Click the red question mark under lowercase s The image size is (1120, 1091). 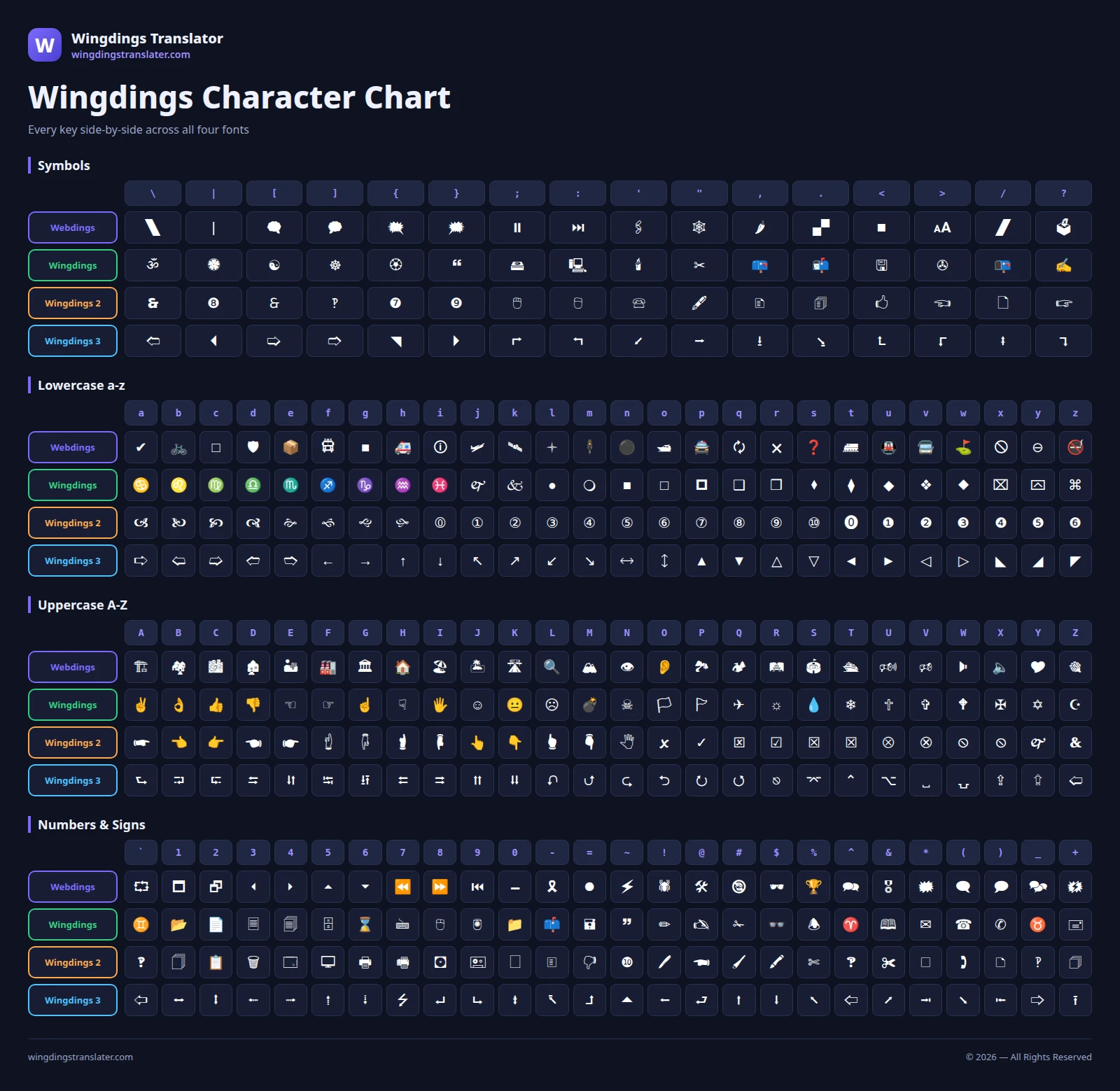pos(813,448)
